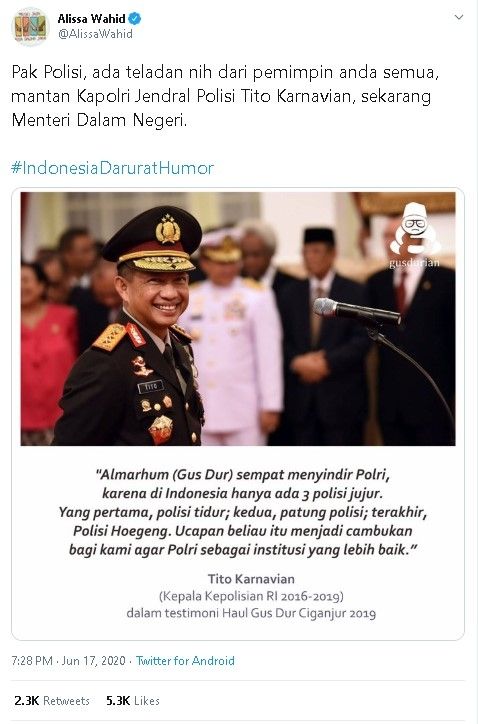This screenshot has height=724, width=478.
Task: Click the Kepala Kepolisian RI 2016-2019 line
Action: (251, 596)
